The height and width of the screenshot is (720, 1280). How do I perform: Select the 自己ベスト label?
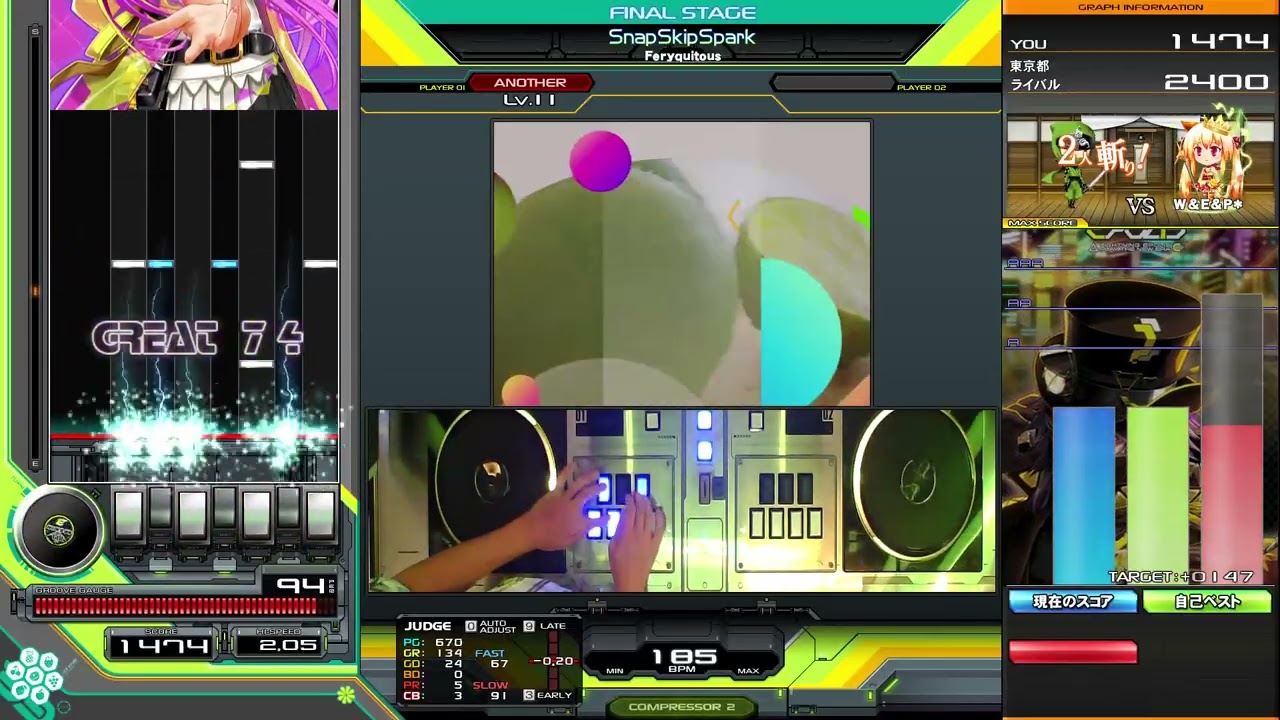coord(1207,602)
